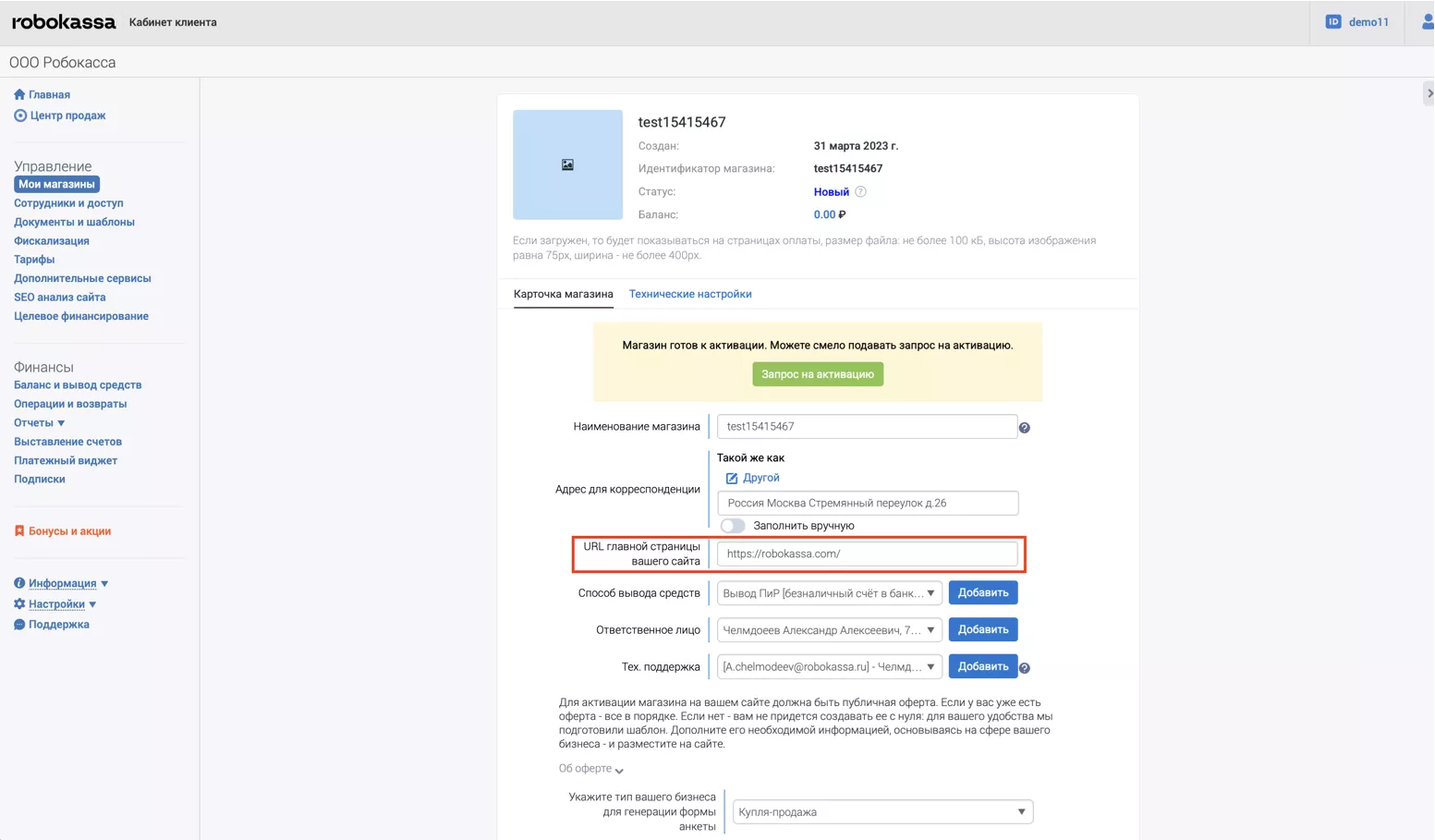1435x840 pixels.
Task: Open Сотрудники и доступ
Action: tap(68, 203)
